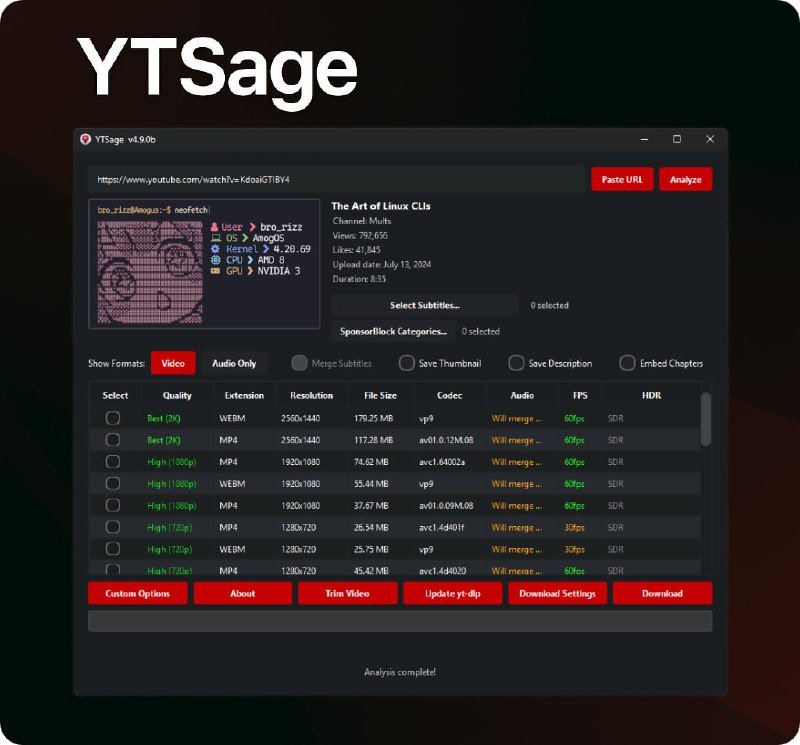Start the Download
The image size is (800, 745).
tap(662, 593)
